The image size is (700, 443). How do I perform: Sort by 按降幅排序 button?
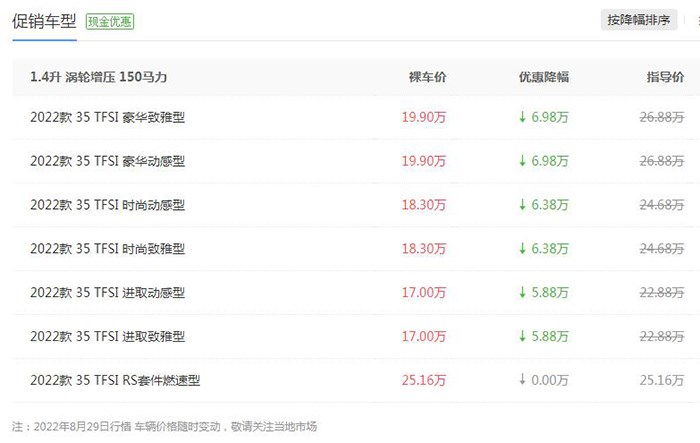[639, 20]
